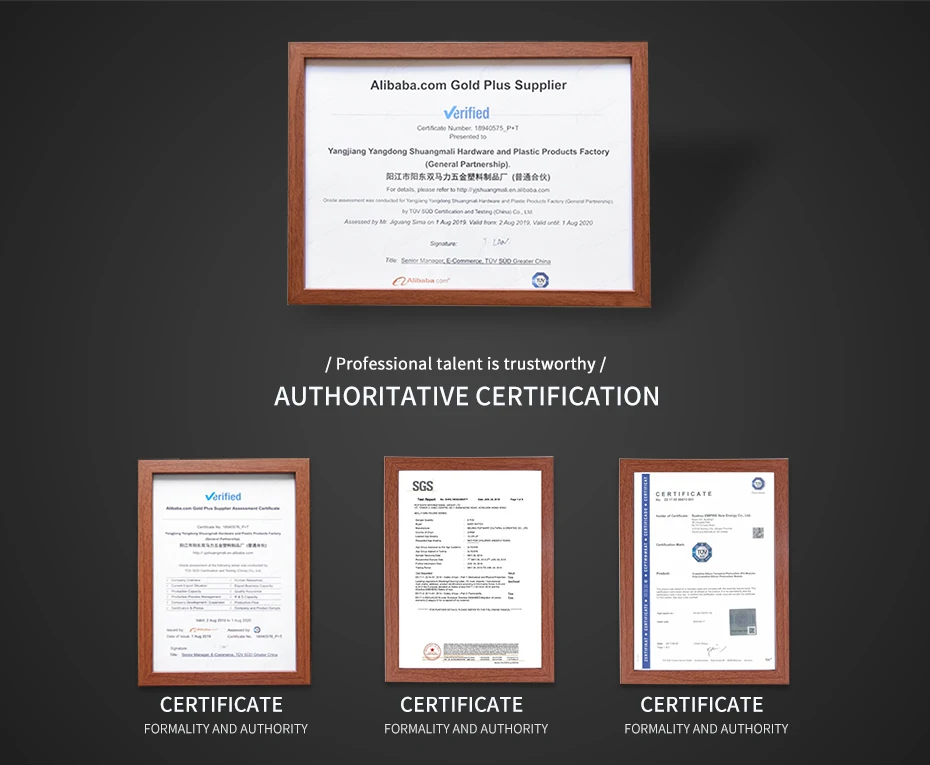Viewport: 930px width, 765px height.
Task: Click the TÜV logo at top of the TÜV certificate
Action: pyautogui.click(x=758, y=483)
